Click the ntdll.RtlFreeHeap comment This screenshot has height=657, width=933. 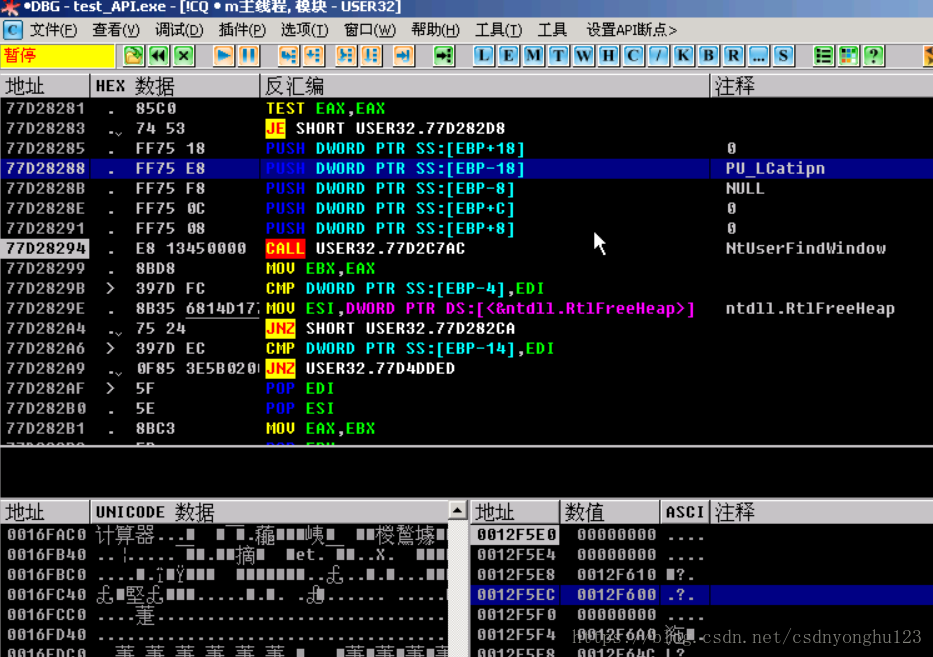click(x=810, y=308)
